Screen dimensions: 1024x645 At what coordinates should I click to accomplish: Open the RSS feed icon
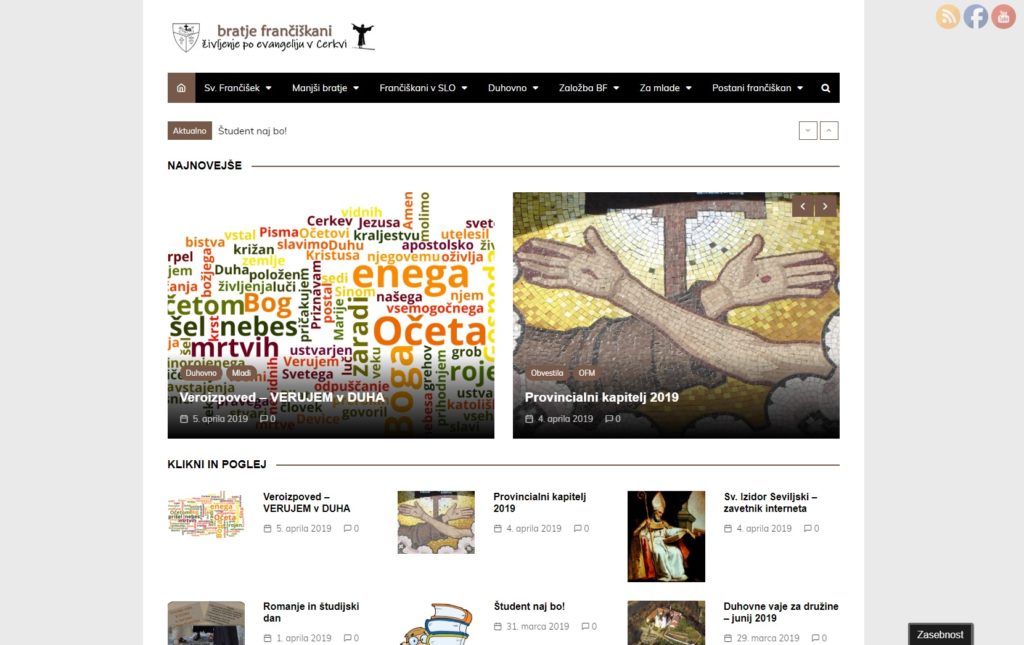point(948,16)
